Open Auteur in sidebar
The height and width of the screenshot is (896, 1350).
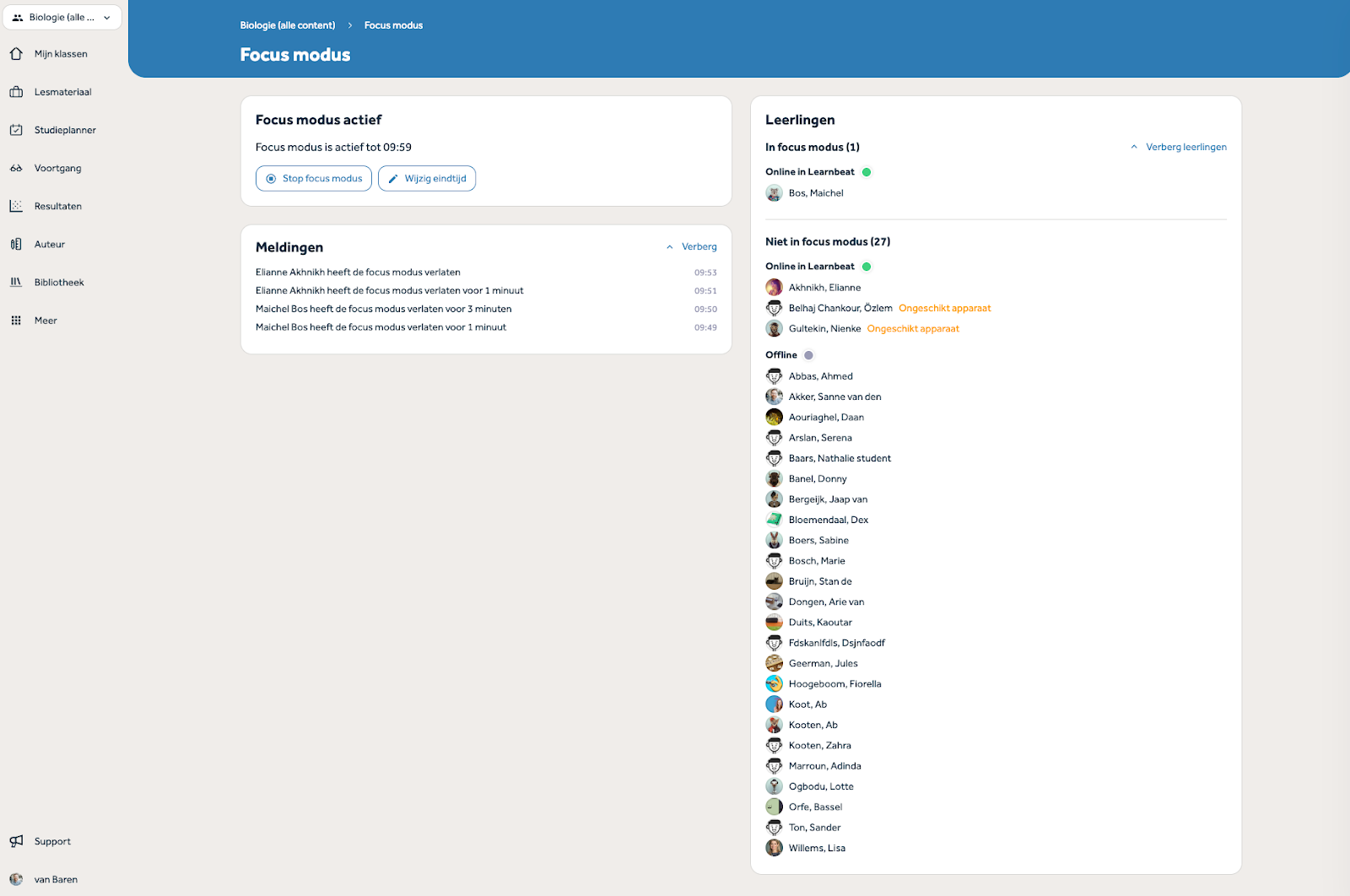(x=50, y=245)
